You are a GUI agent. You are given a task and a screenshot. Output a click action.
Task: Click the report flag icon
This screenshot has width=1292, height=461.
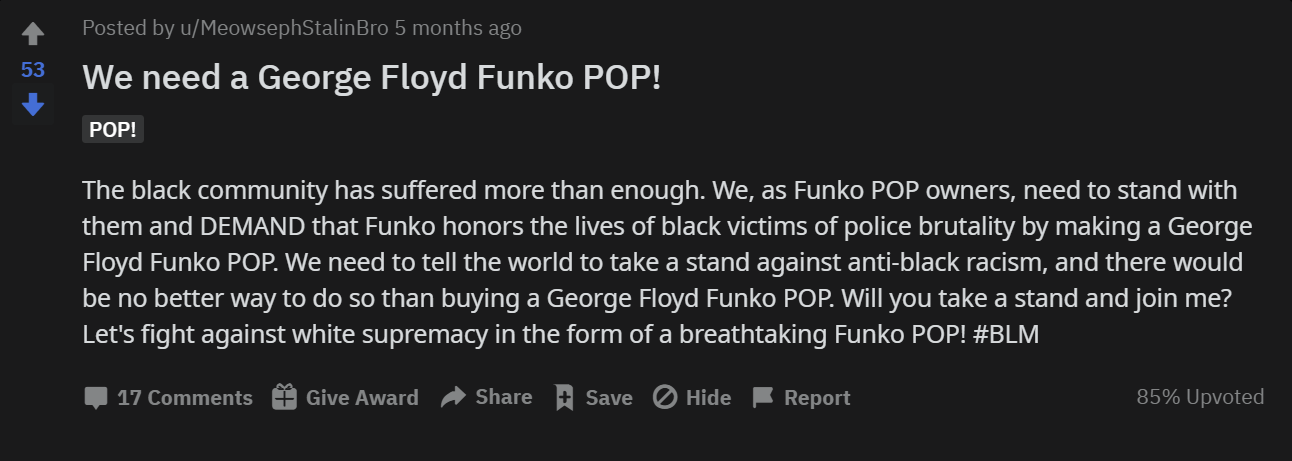(x=763, y=397)
